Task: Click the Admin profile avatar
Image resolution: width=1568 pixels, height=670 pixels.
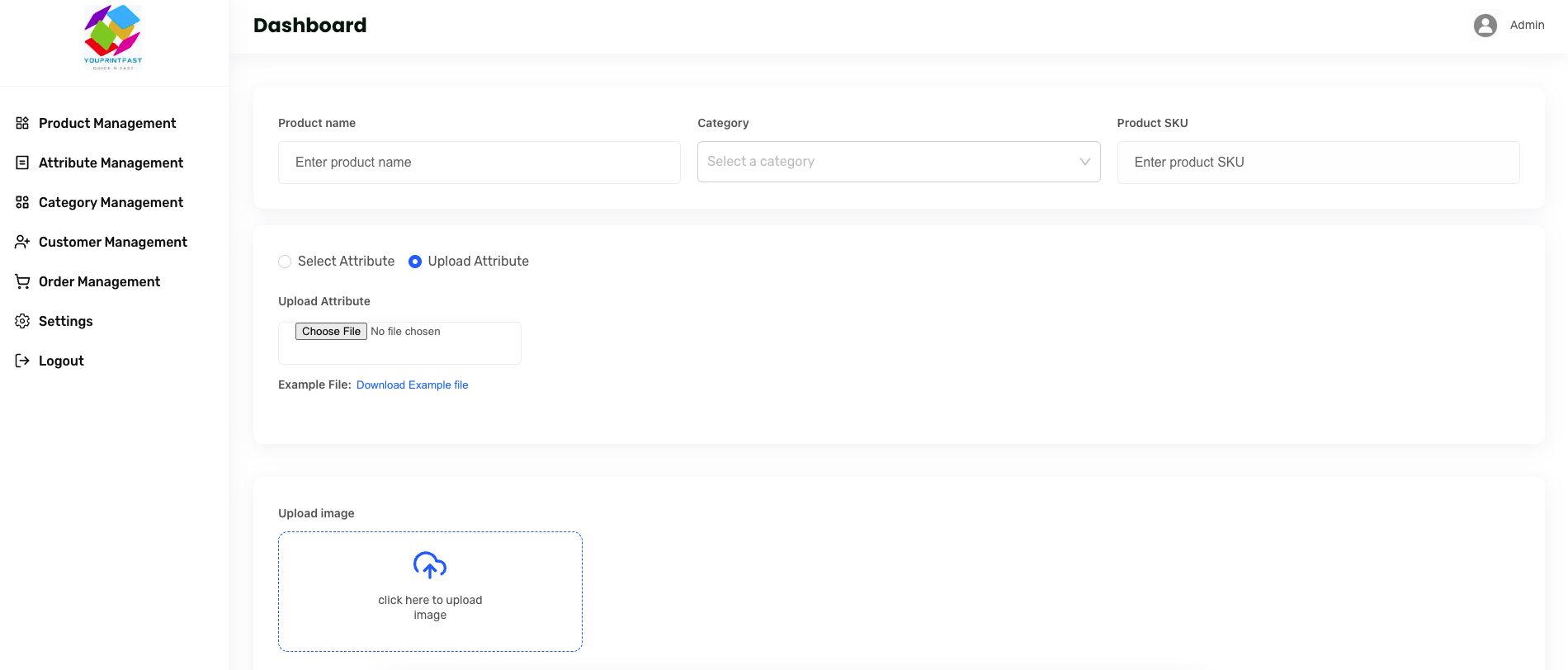Action: [x=1485, y=26]
